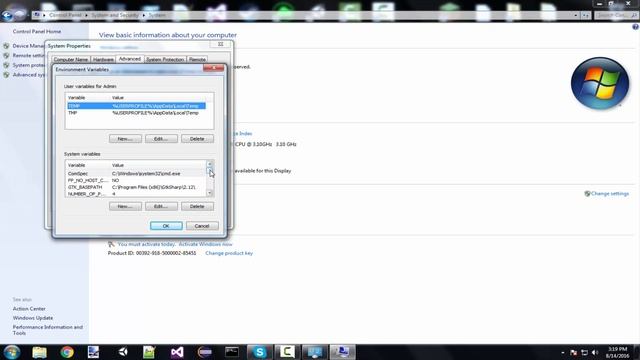
Task: Open Visual Studio from the taskbar
Action: (177, 352)
